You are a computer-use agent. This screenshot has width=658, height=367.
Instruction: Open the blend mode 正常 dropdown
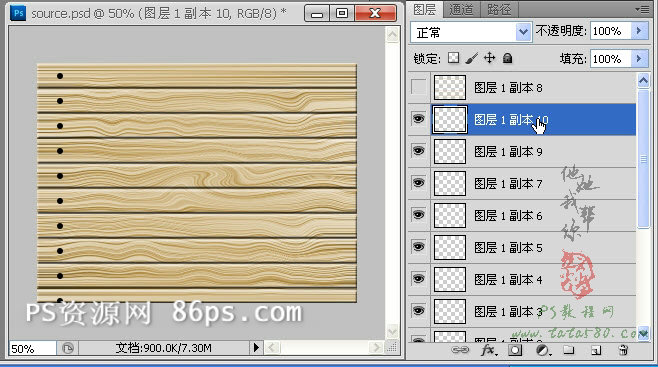click(523, 32)
